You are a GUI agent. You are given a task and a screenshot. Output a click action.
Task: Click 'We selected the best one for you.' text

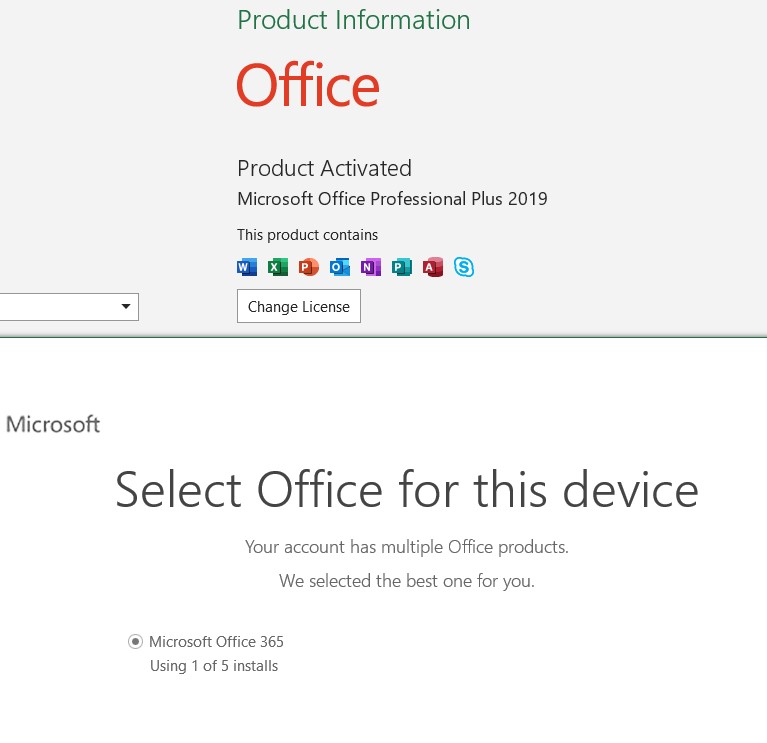click(407, 581)
